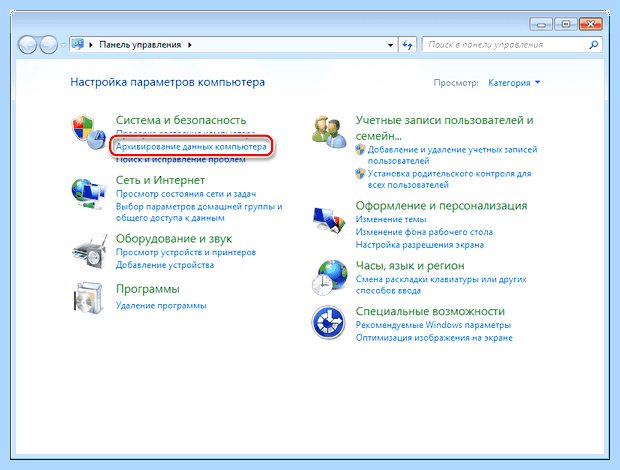Click the System and Security shield icon
Screen dimensions: 620x470
[x=89, y=132]
